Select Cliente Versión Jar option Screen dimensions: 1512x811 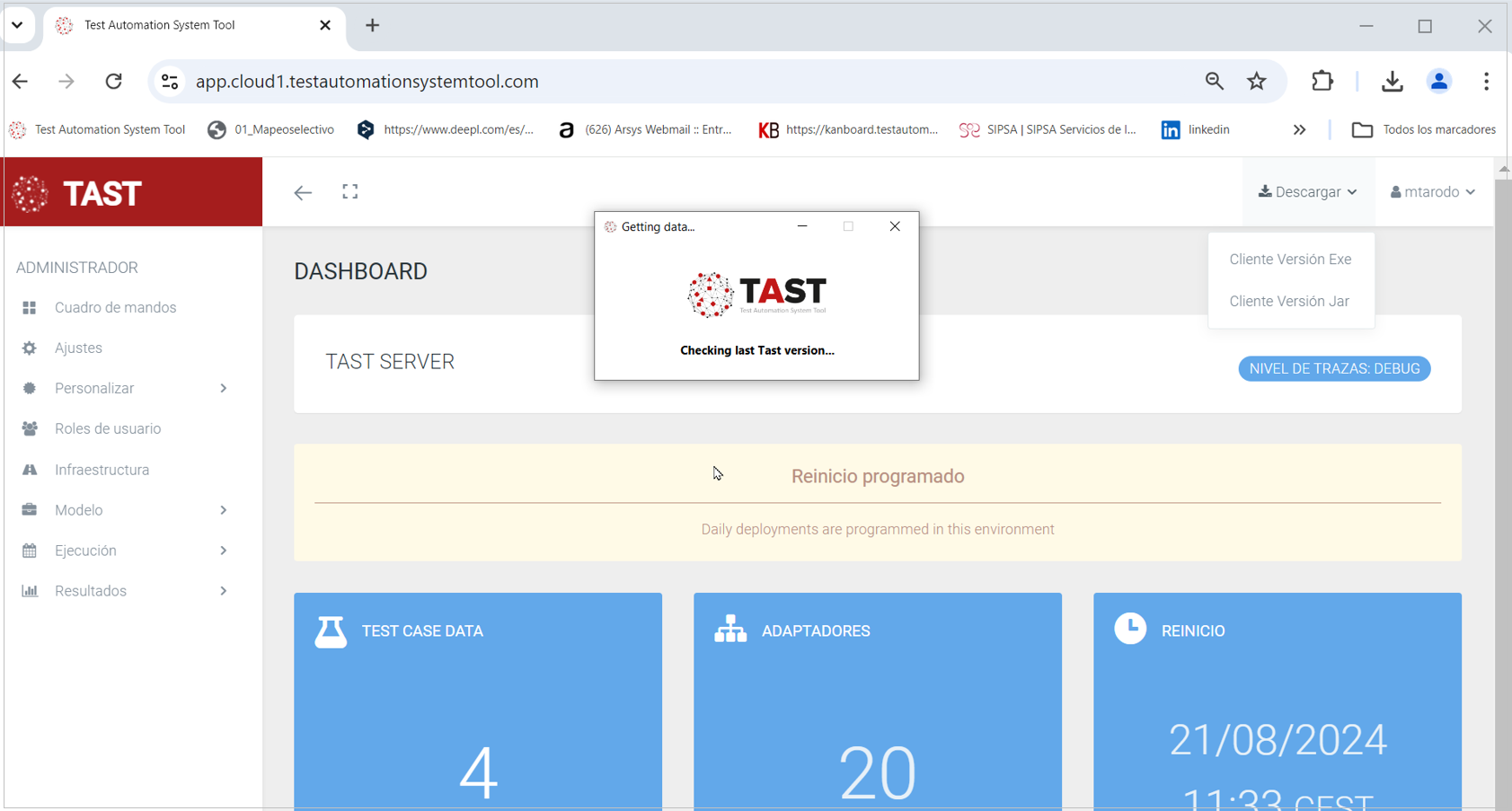1290,301
